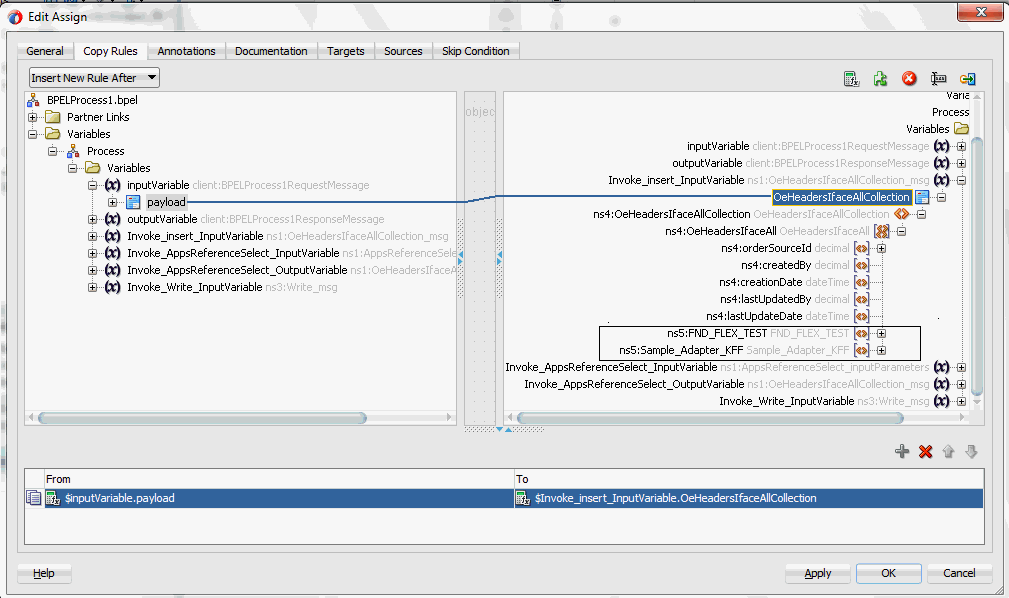This screenshot has width=1009, height=598.
Task: Expand right ns4:orderSourceId node
Action: coord(882,248)
